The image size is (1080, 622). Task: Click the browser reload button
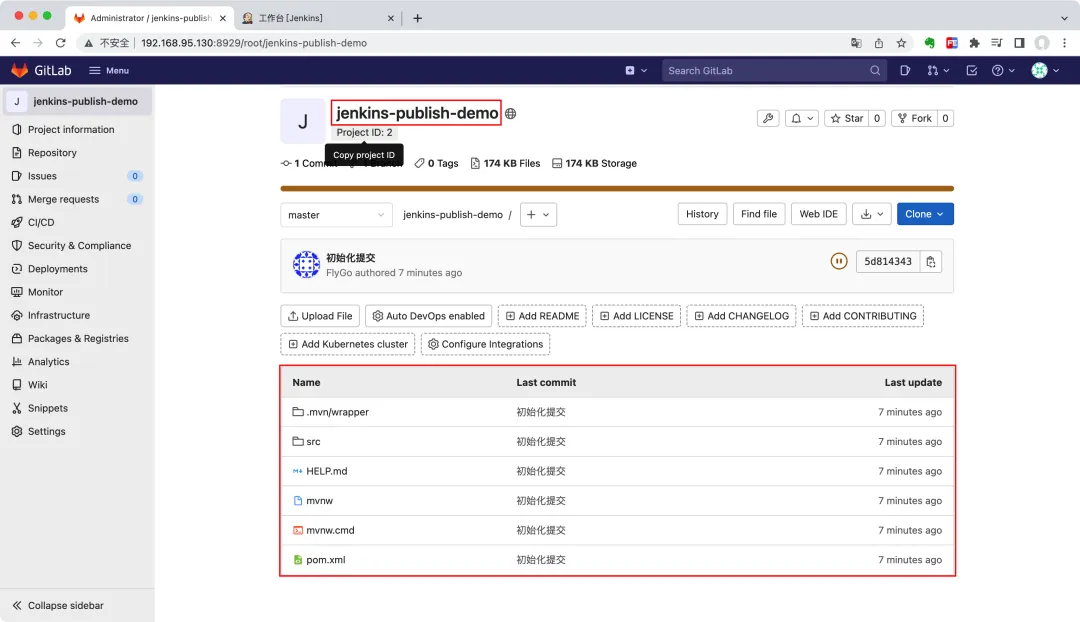point(61,43)
